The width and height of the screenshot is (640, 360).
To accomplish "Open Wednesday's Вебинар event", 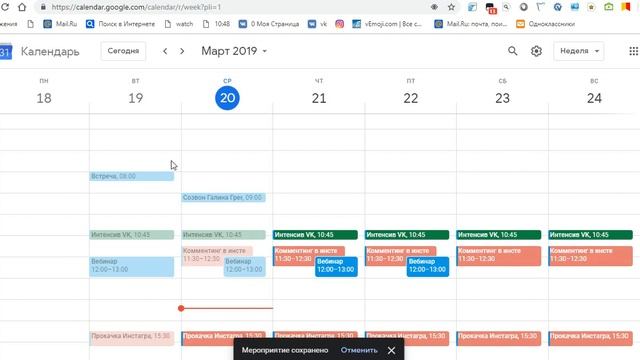I will [x=244, y=267].
